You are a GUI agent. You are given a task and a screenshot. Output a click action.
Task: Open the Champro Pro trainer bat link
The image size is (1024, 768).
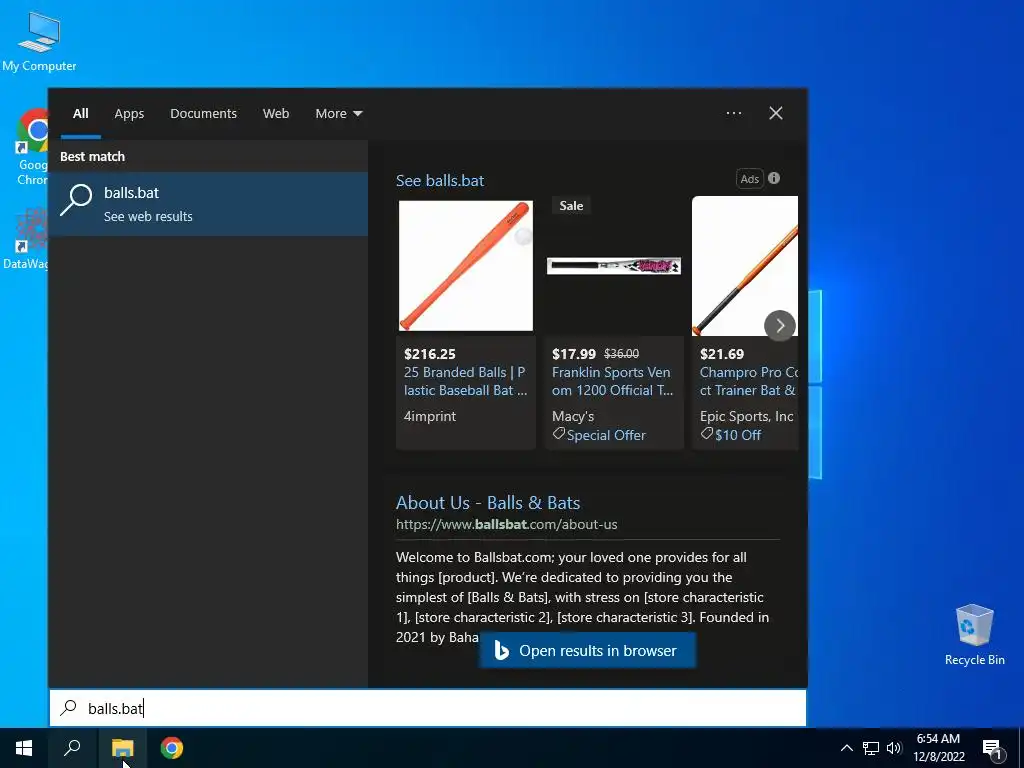[748, 381]
